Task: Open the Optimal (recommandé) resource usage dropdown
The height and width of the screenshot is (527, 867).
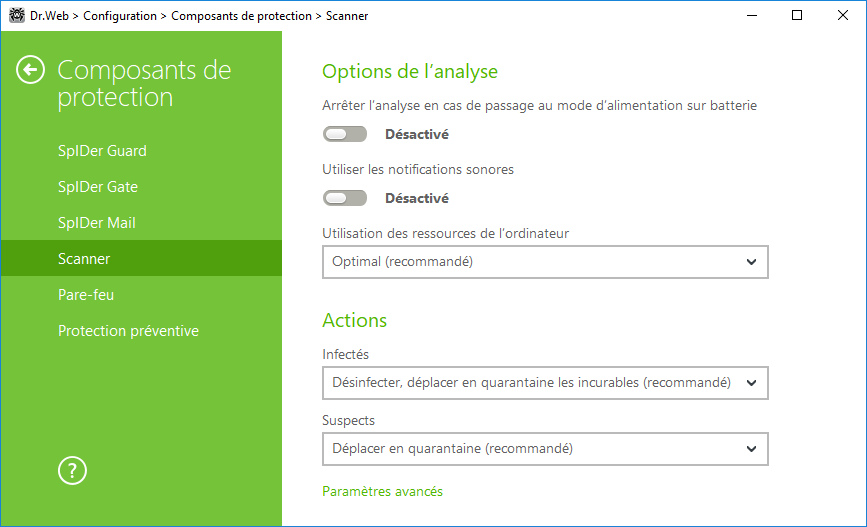Action: 545,262
